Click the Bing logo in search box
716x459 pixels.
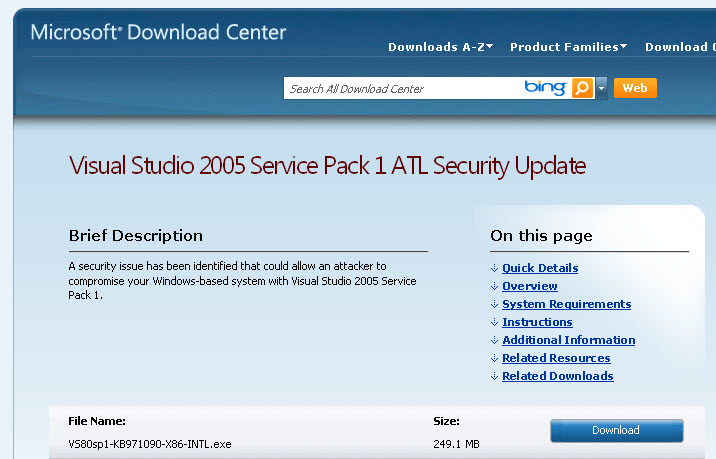tap(545, 87)
